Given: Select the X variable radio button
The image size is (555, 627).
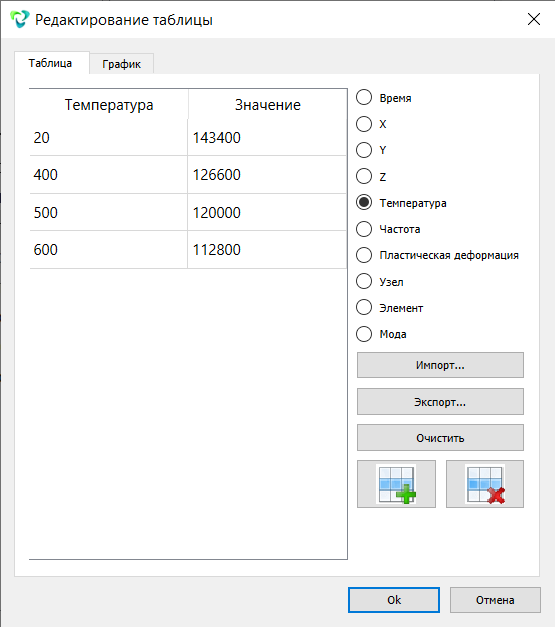Looking at the screenshot, I should tap(364, 124).
